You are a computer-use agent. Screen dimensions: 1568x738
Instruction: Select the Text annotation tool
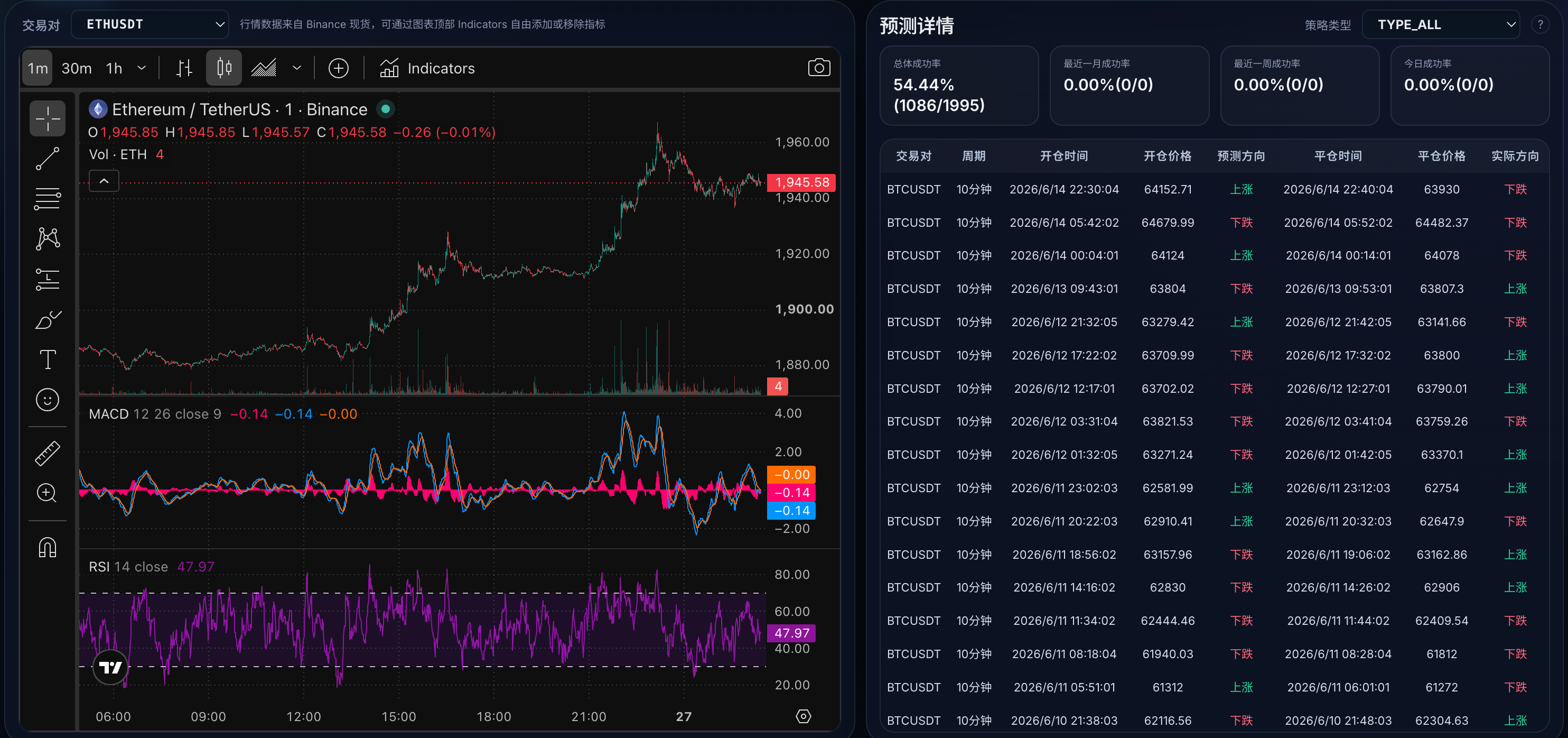(x=48, y=359)
